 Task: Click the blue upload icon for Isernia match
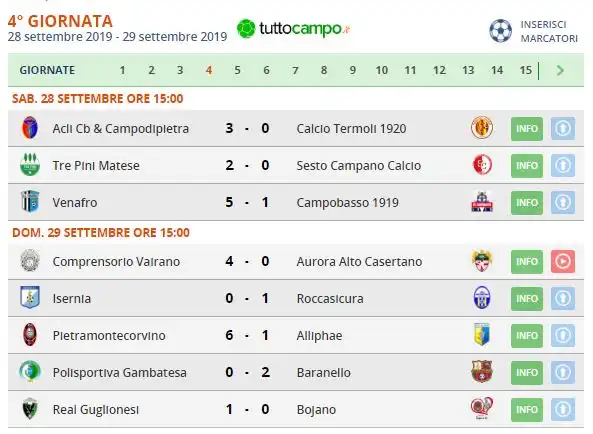(x=563, y=298)
